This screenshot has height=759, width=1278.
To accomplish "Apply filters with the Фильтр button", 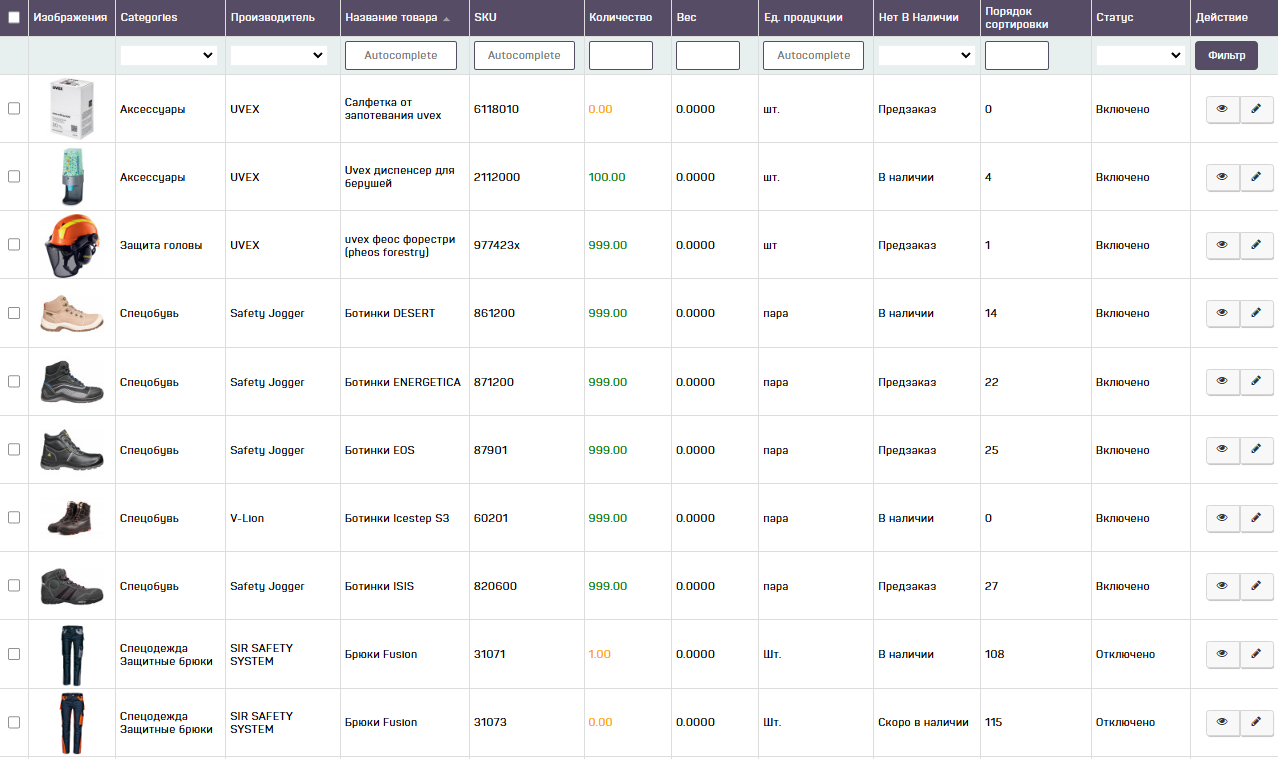I will [1226, 55].
